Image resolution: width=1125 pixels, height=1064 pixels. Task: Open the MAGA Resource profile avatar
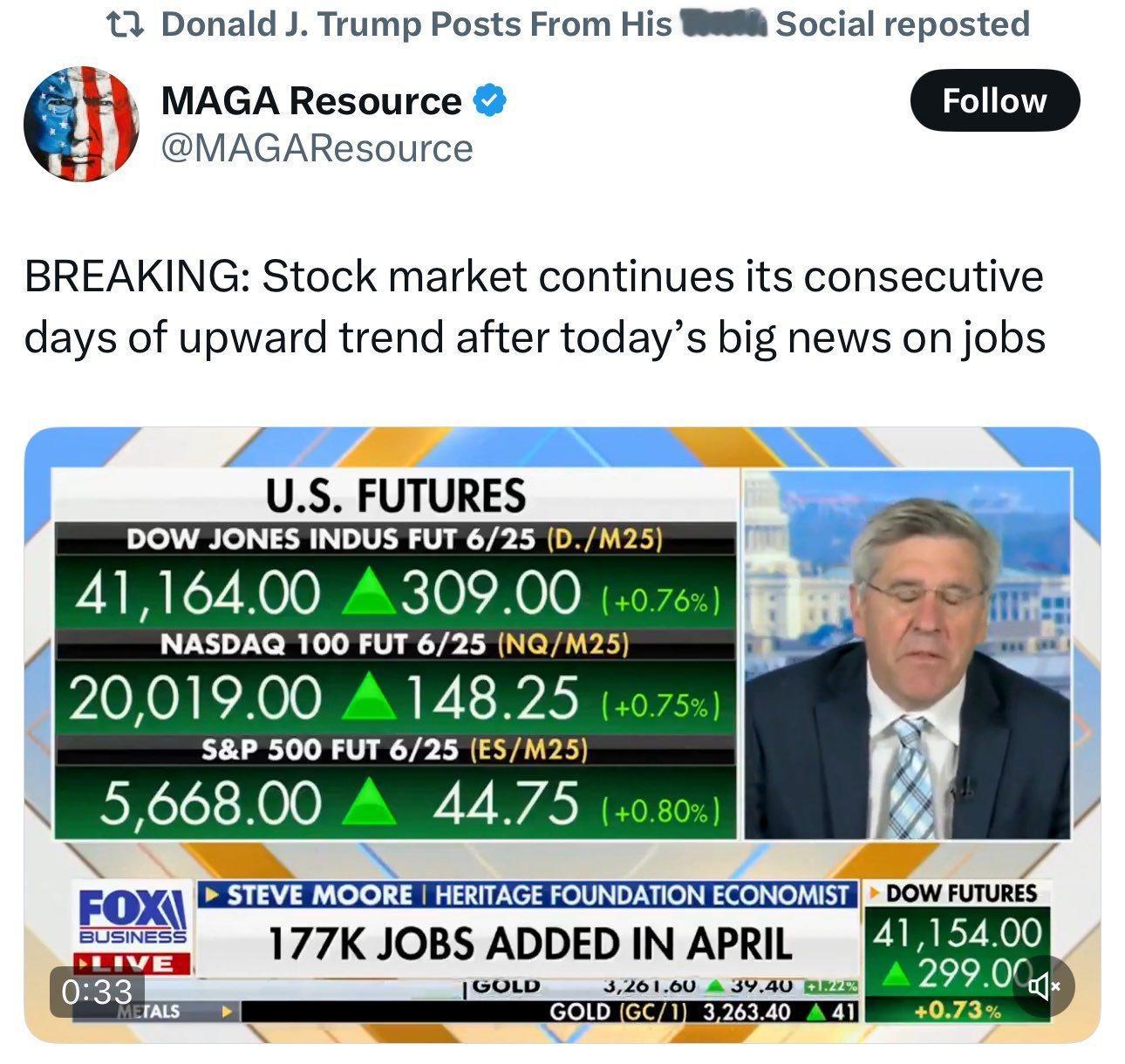point(81,123)
